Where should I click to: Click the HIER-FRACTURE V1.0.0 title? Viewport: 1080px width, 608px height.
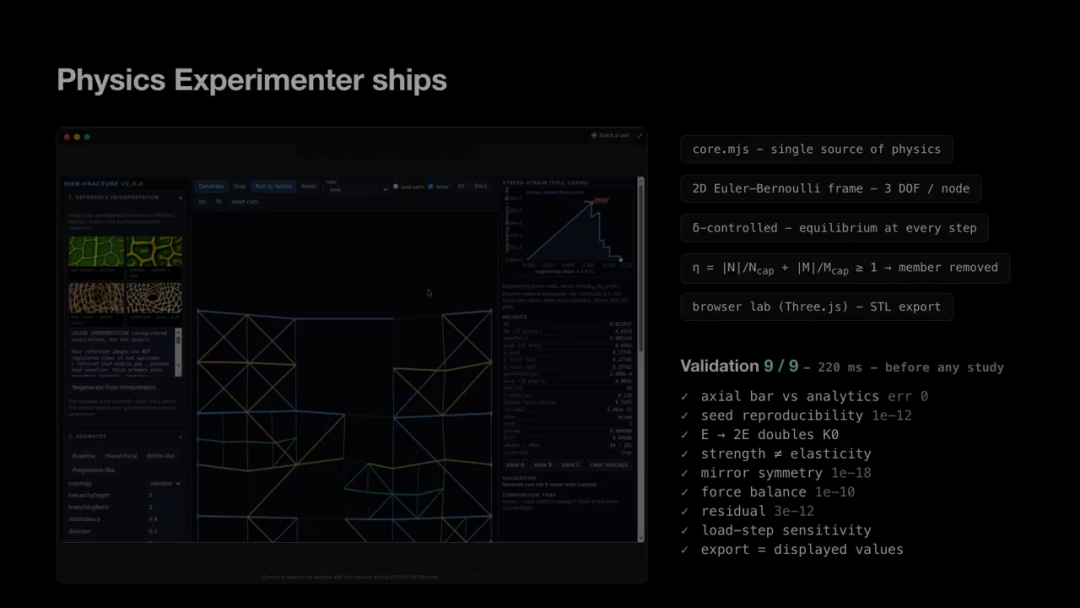[103, 184]
